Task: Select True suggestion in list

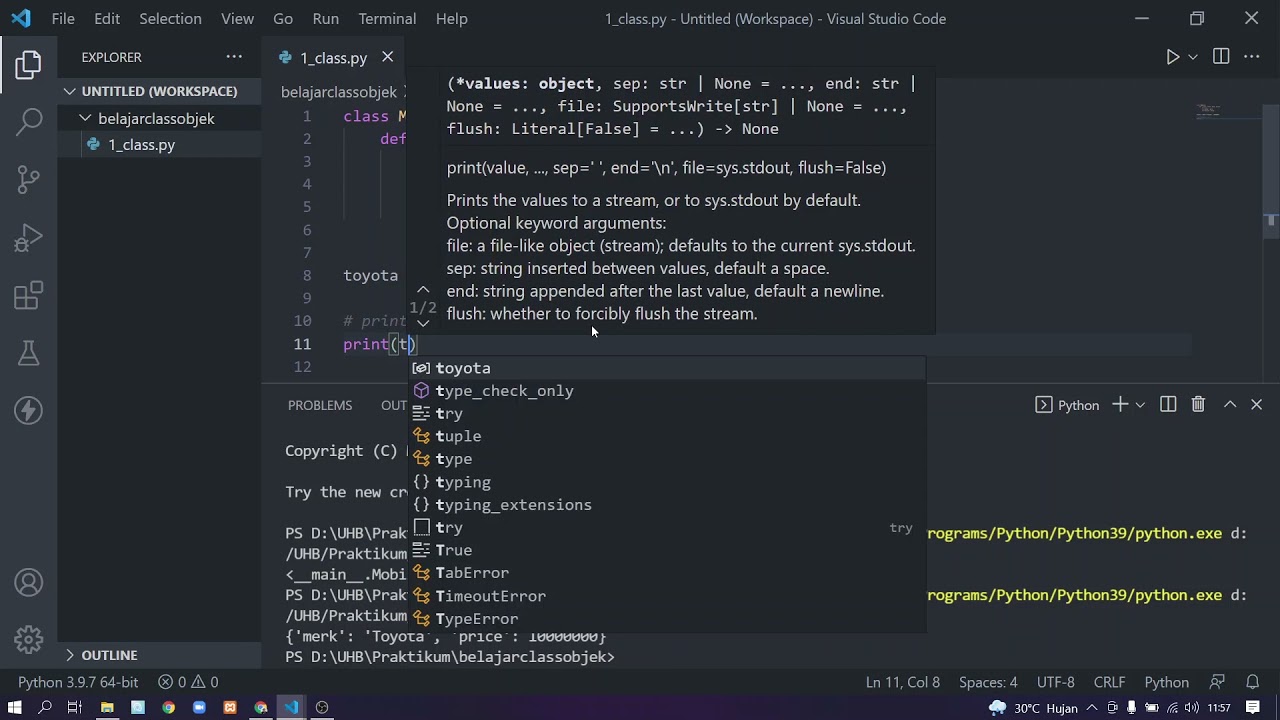Action: [x=668, y=550]
